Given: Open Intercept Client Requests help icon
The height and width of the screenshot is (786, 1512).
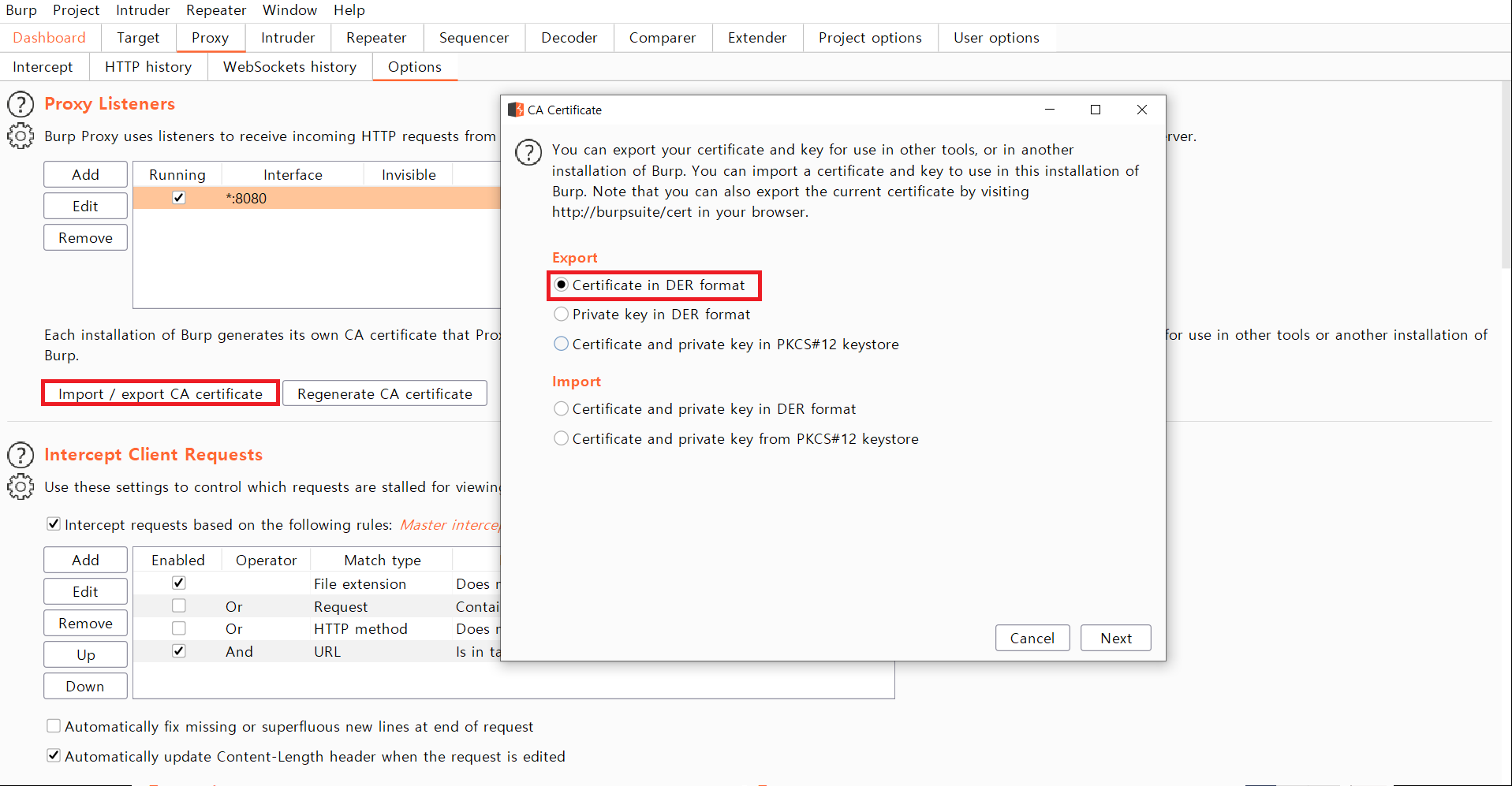Looking at the screenshot, I should [21, 455].
